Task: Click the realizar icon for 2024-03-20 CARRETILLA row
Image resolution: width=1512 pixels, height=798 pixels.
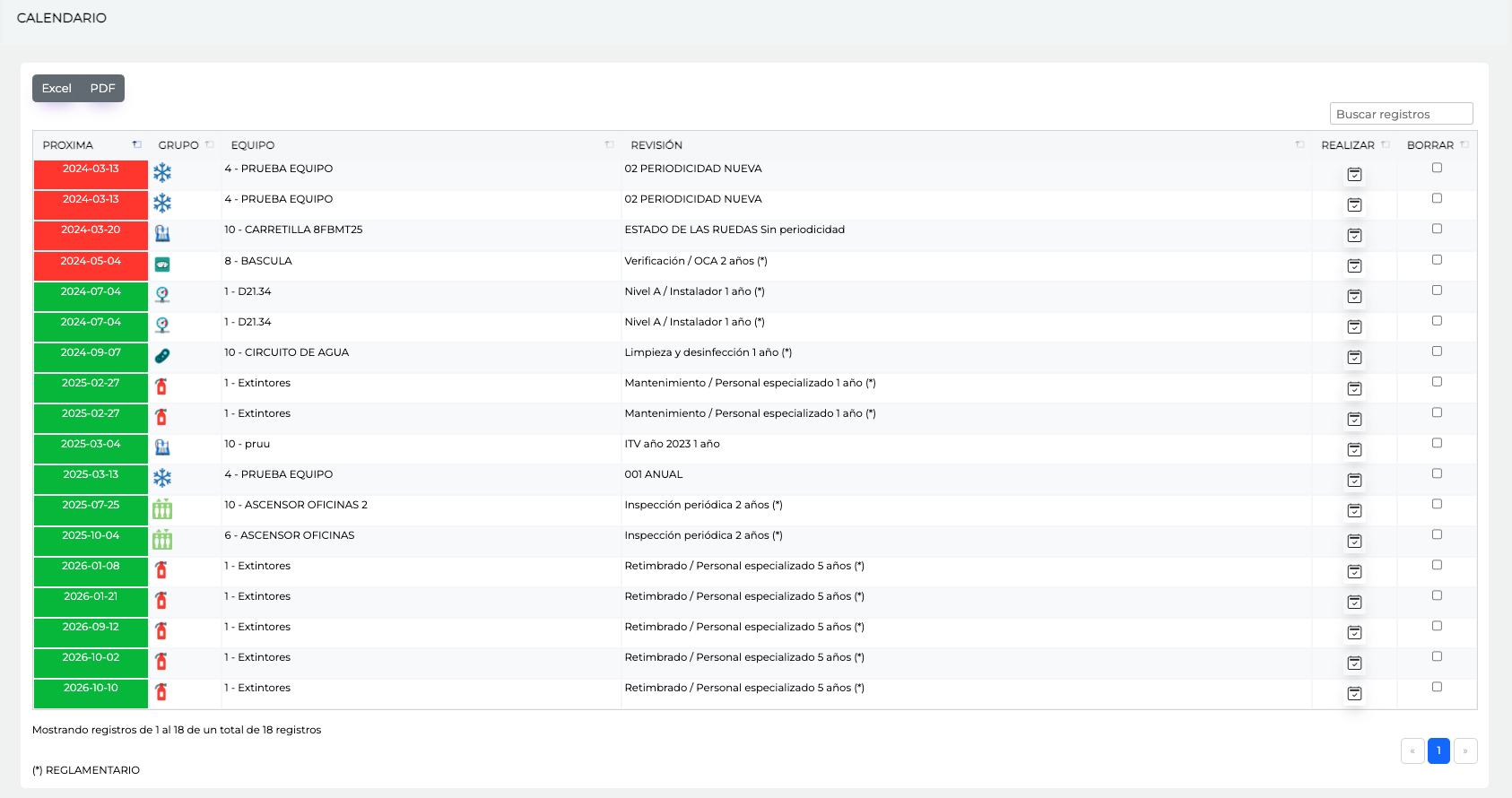Action: tap(1354, 236)
